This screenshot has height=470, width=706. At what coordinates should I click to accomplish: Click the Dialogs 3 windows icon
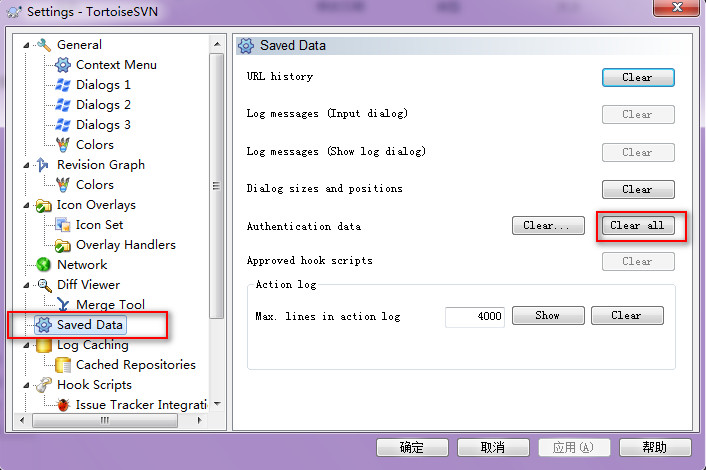click(63, 125)
